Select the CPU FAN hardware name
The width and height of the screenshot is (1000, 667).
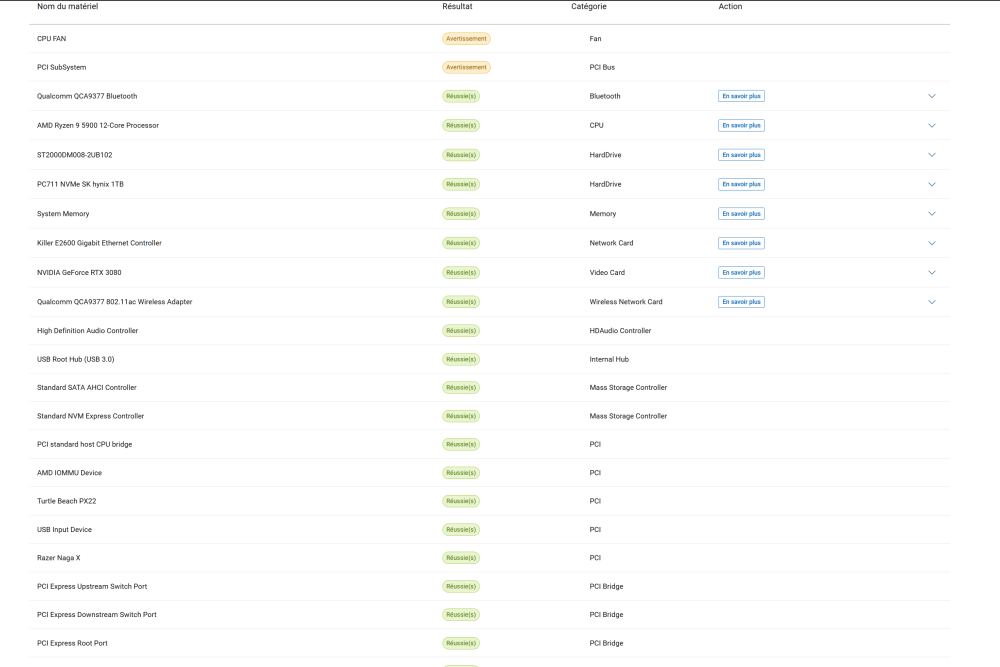[x=52, y=39]
